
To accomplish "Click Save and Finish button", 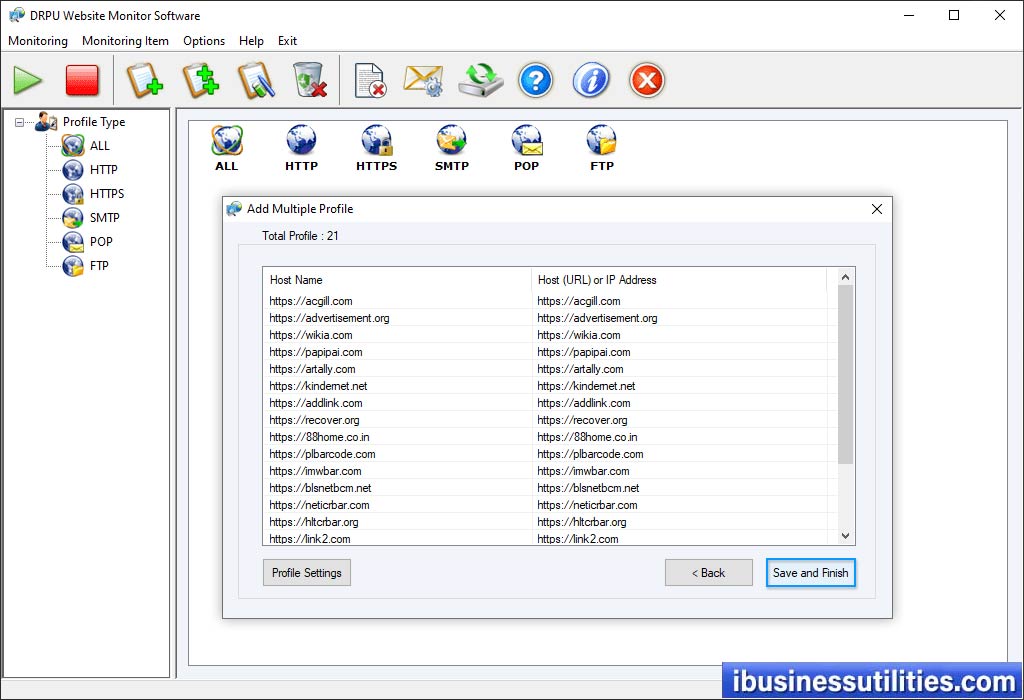I will click(810, 573).
